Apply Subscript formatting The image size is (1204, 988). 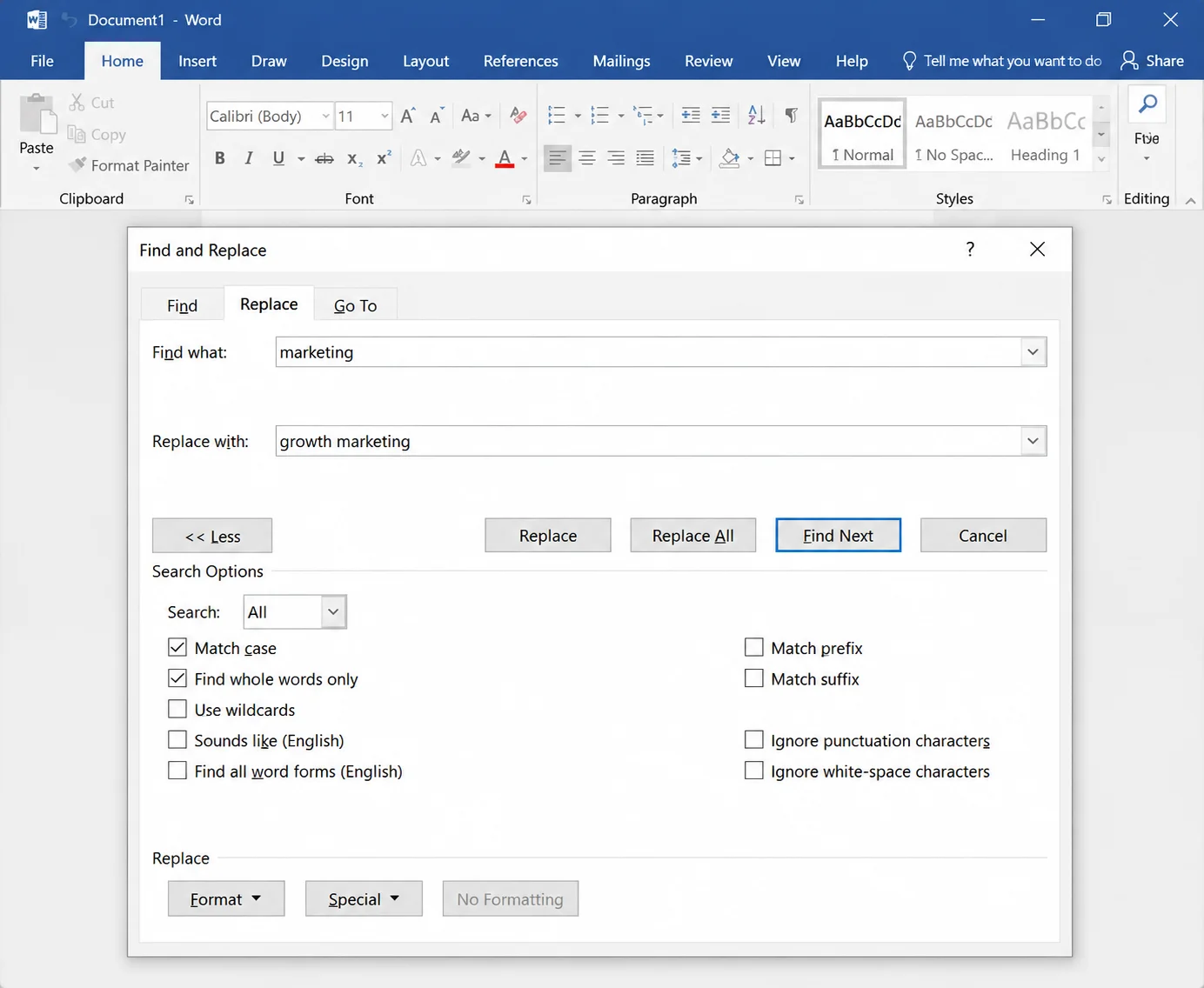click(x=354, y=158)
